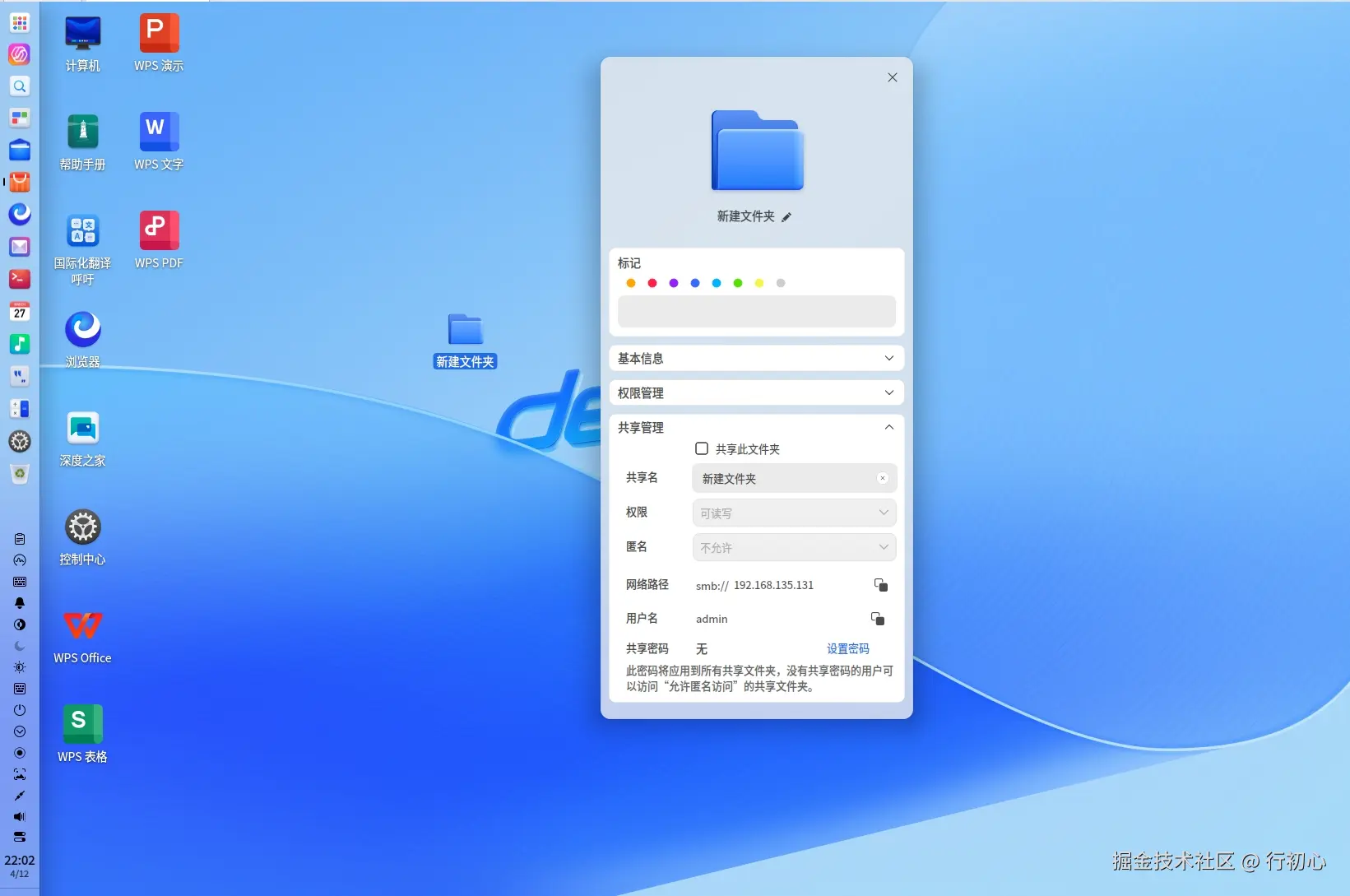The image size is (1350, 896).
Task: Click the large folder thumbnail in dialog
Action: pos(757,151)
